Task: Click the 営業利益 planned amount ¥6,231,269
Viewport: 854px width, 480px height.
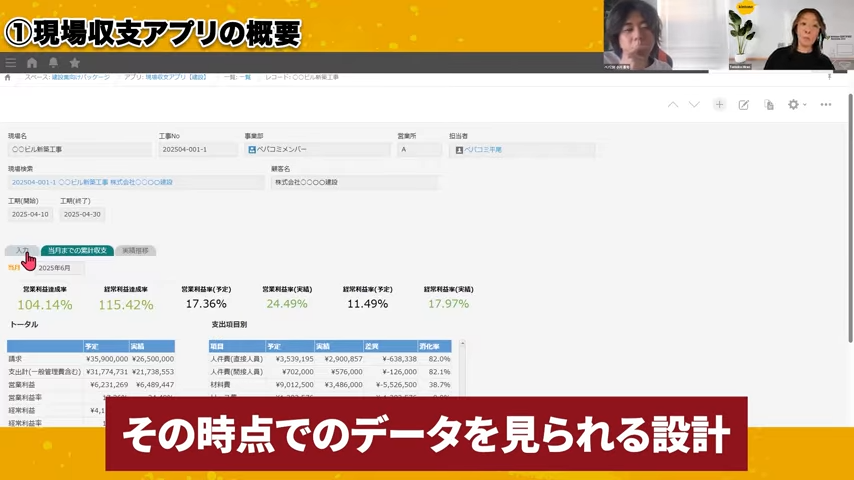Action: point(109,385)
